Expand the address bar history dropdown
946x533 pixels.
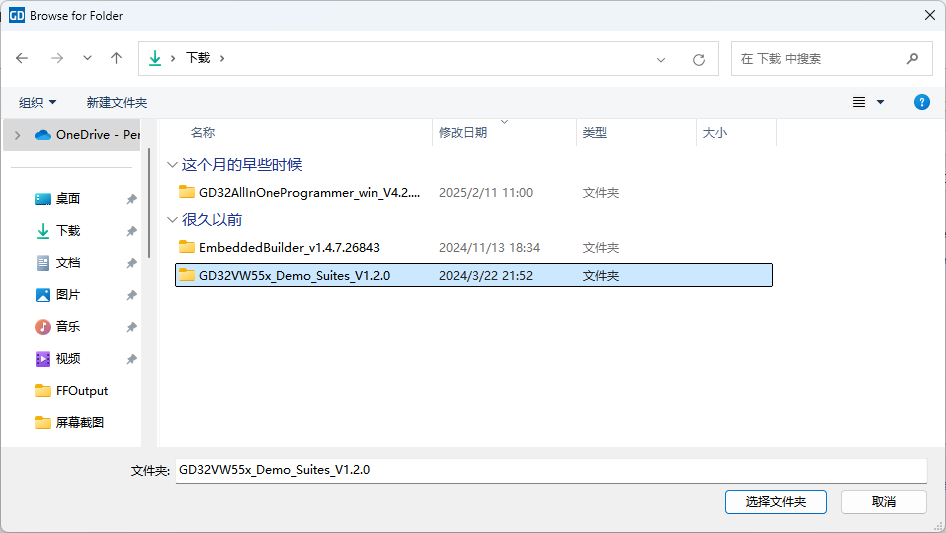click(661, 59)
